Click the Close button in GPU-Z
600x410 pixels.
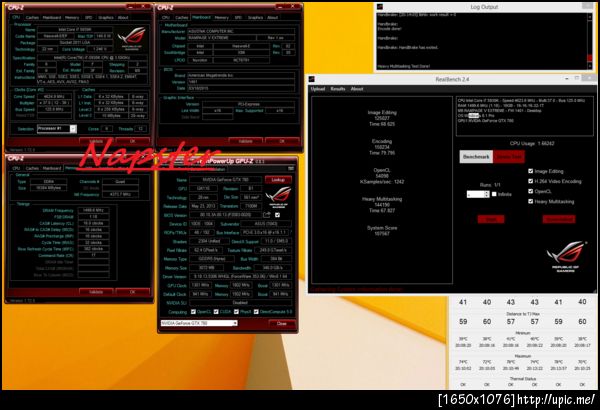pyautogui.click(x=281, y=323)
